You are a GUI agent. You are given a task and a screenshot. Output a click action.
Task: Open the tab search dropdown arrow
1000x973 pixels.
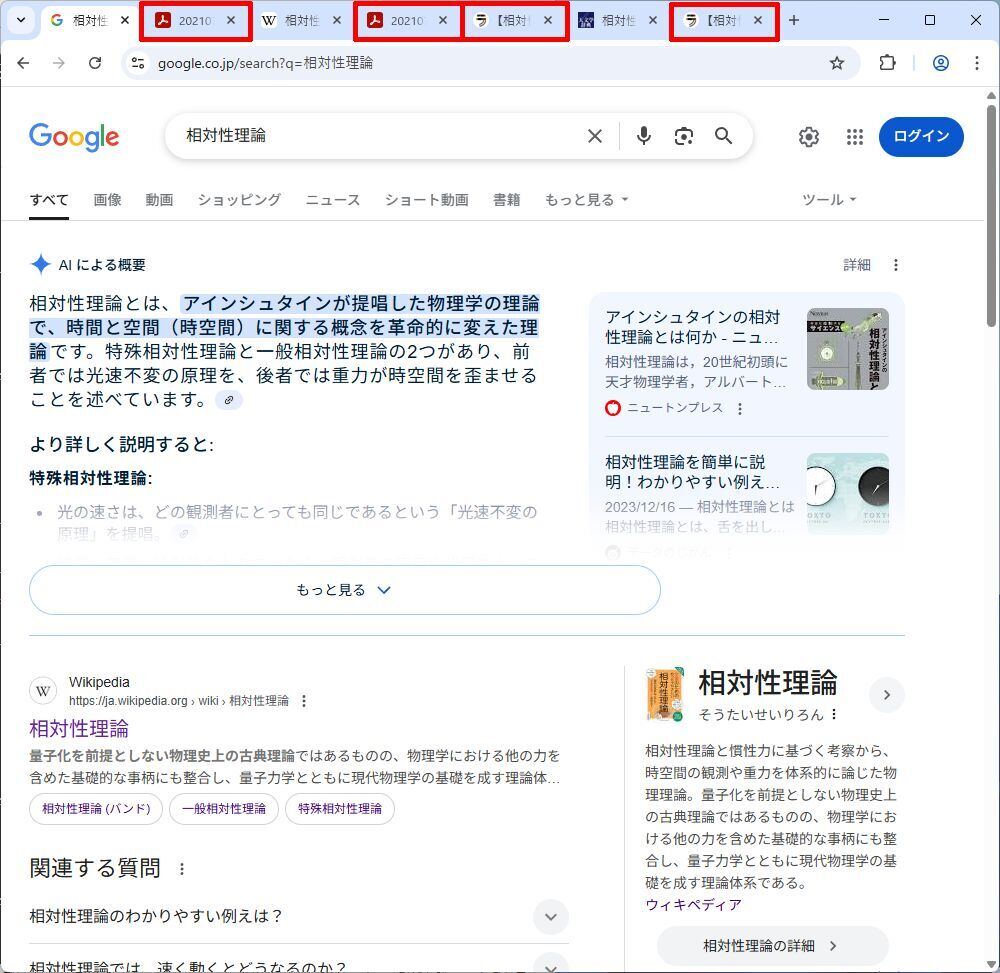(21, 20)
